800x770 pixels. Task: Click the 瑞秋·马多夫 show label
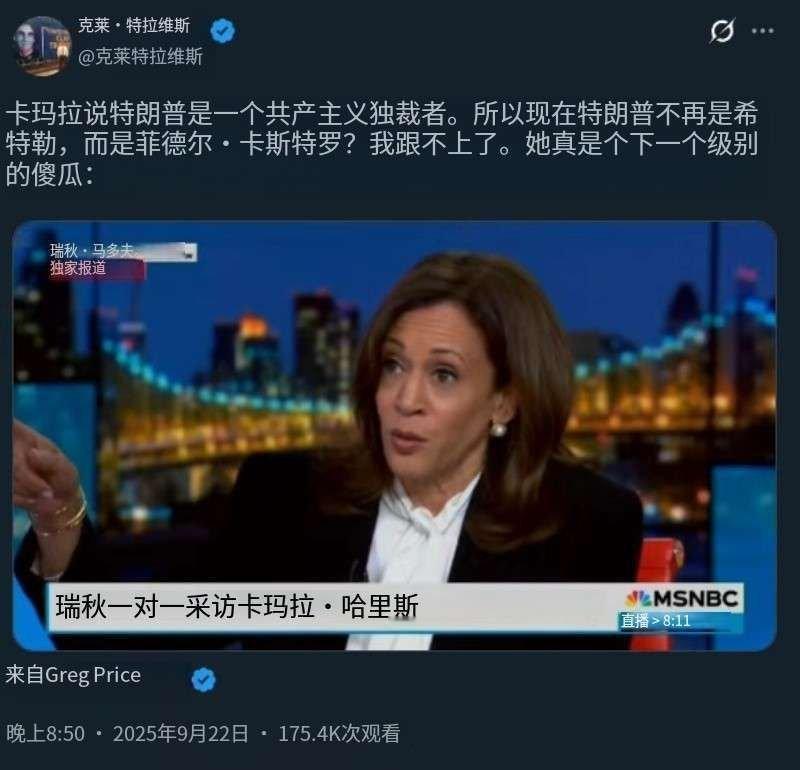point(91,251)
